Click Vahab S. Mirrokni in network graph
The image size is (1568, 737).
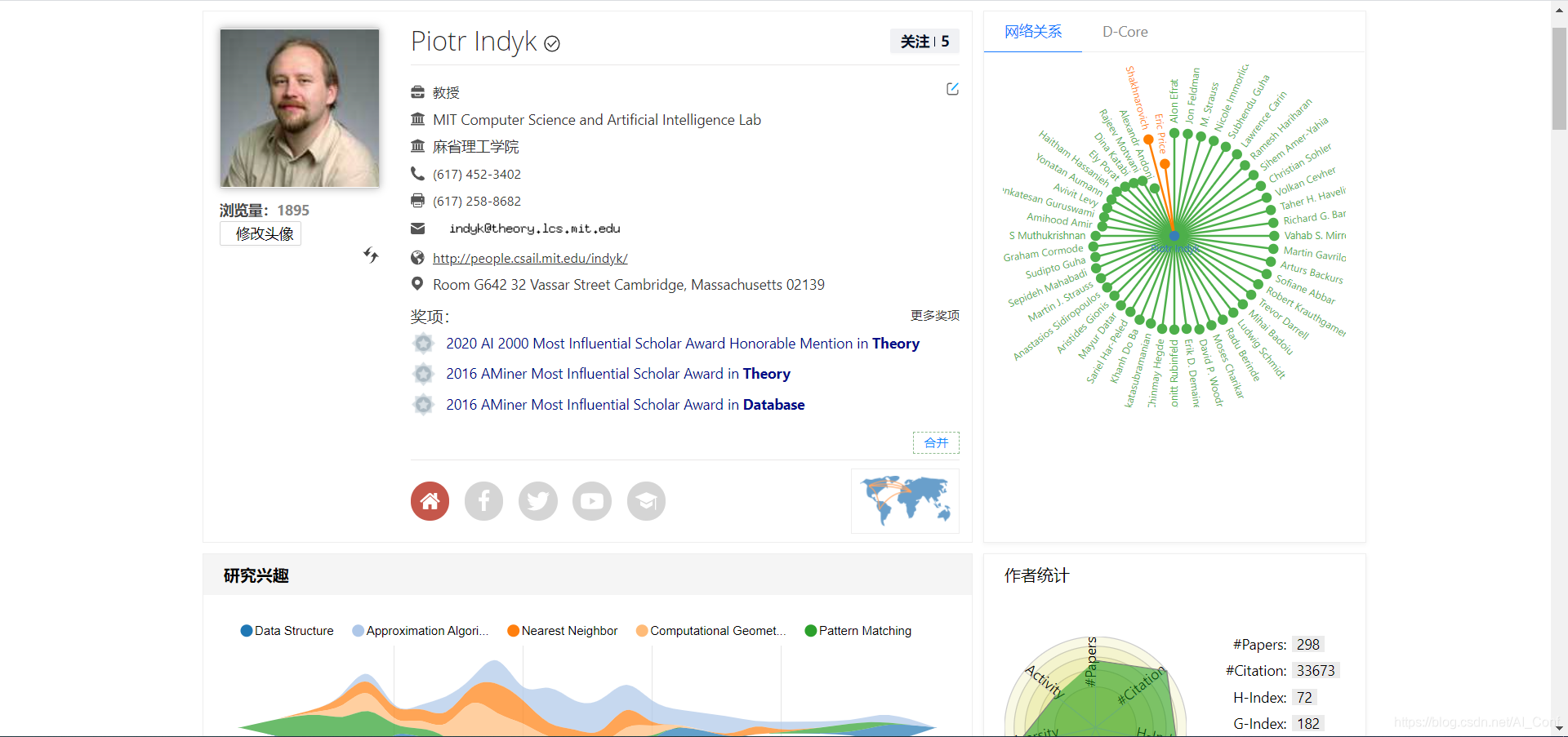(x=1315, y=235)
